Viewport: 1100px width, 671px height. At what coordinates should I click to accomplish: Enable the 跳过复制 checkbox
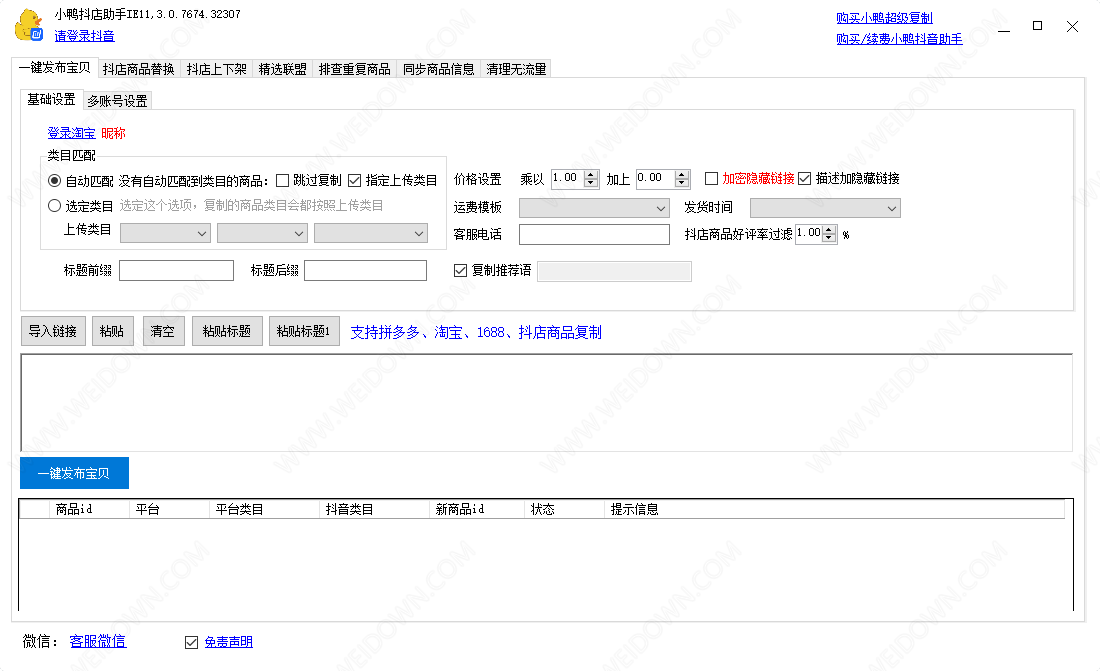283,181
